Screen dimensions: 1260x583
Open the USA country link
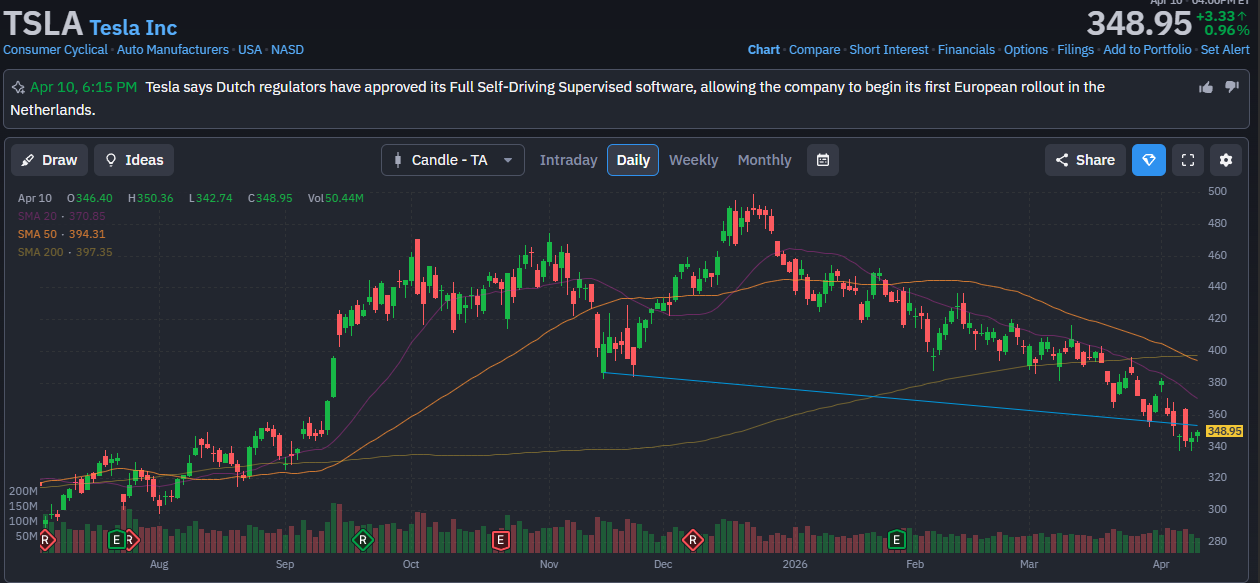(x=250, y=49)
